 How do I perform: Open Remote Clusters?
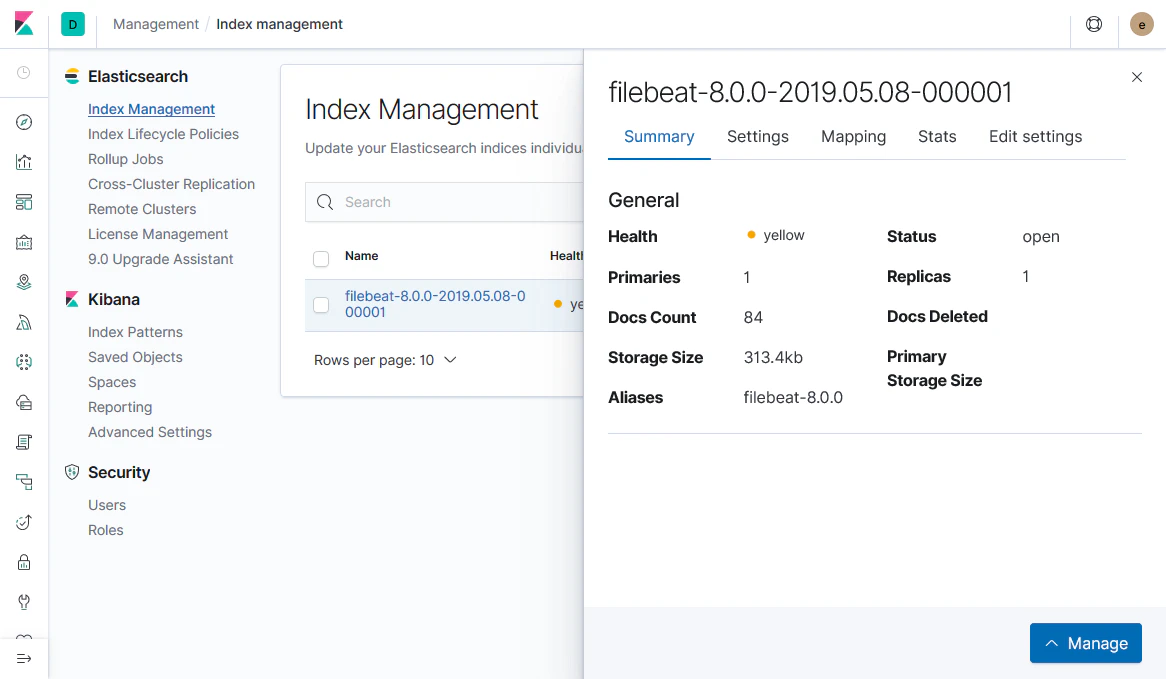pos(142,209)
